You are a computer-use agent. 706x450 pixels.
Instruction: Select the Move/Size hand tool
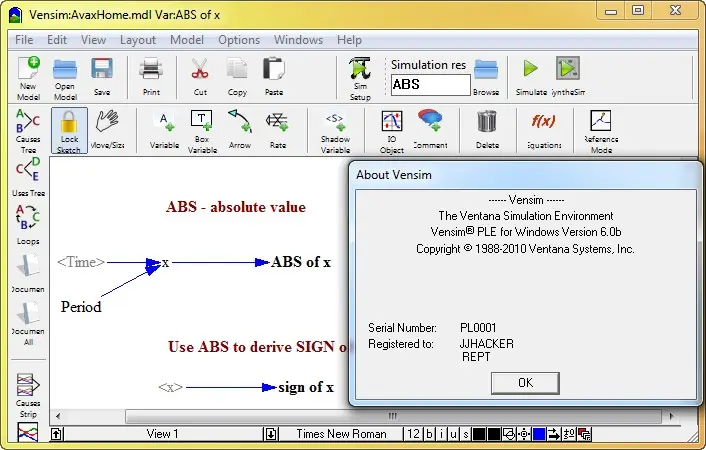pyautogui.click(x=107, y=129)
